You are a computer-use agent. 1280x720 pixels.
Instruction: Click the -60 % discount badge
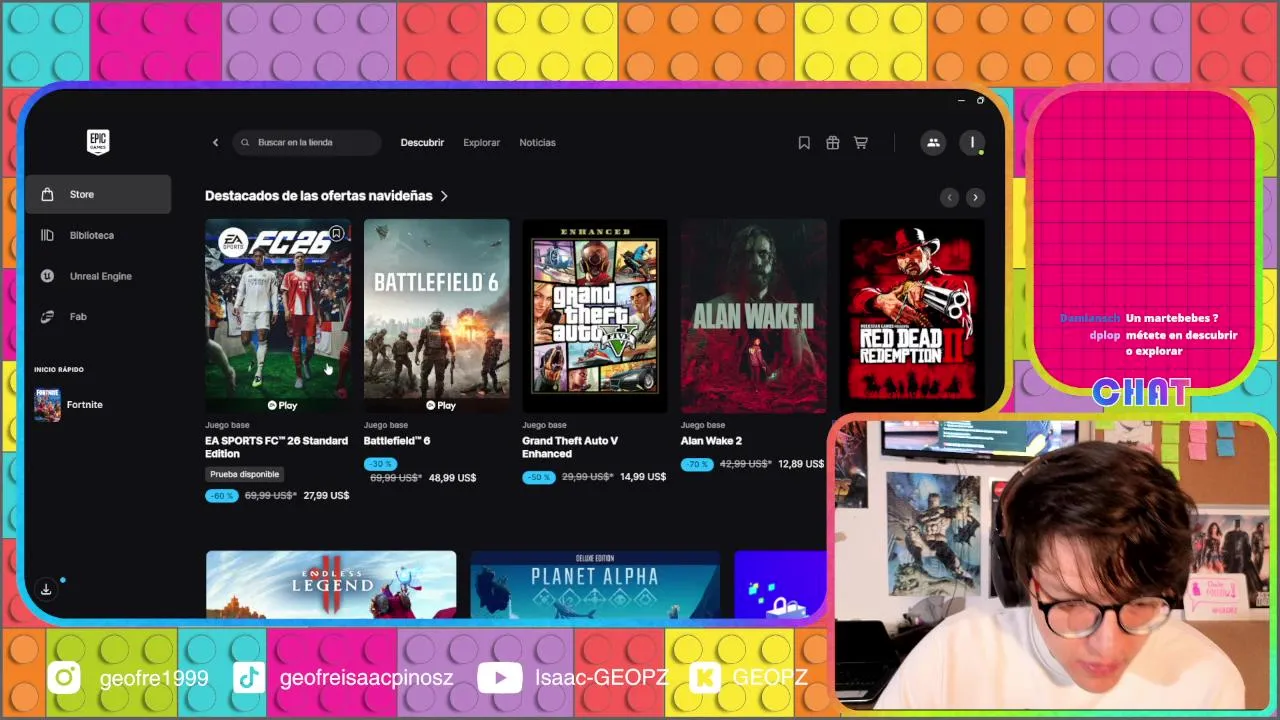[222, 495]
